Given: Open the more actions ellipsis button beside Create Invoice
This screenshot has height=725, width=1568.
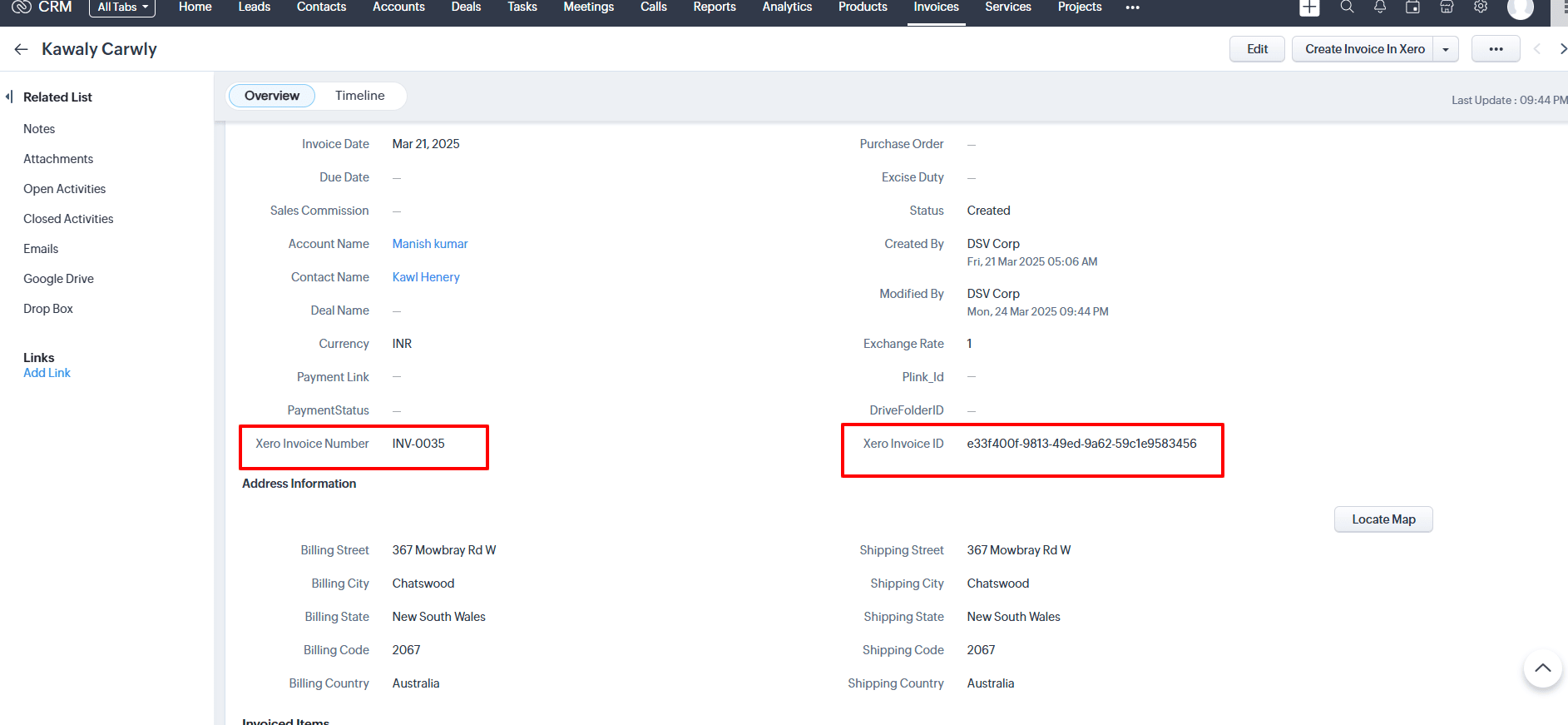Looking at the screenshot, I should click(1495, 49).
